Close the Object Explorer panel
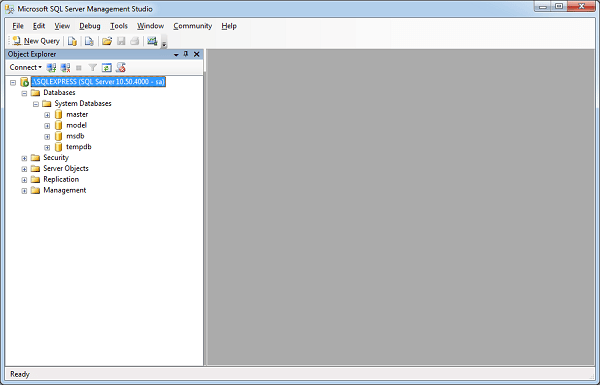The height and width of the screenshot is (385, 600). [197, 54]
